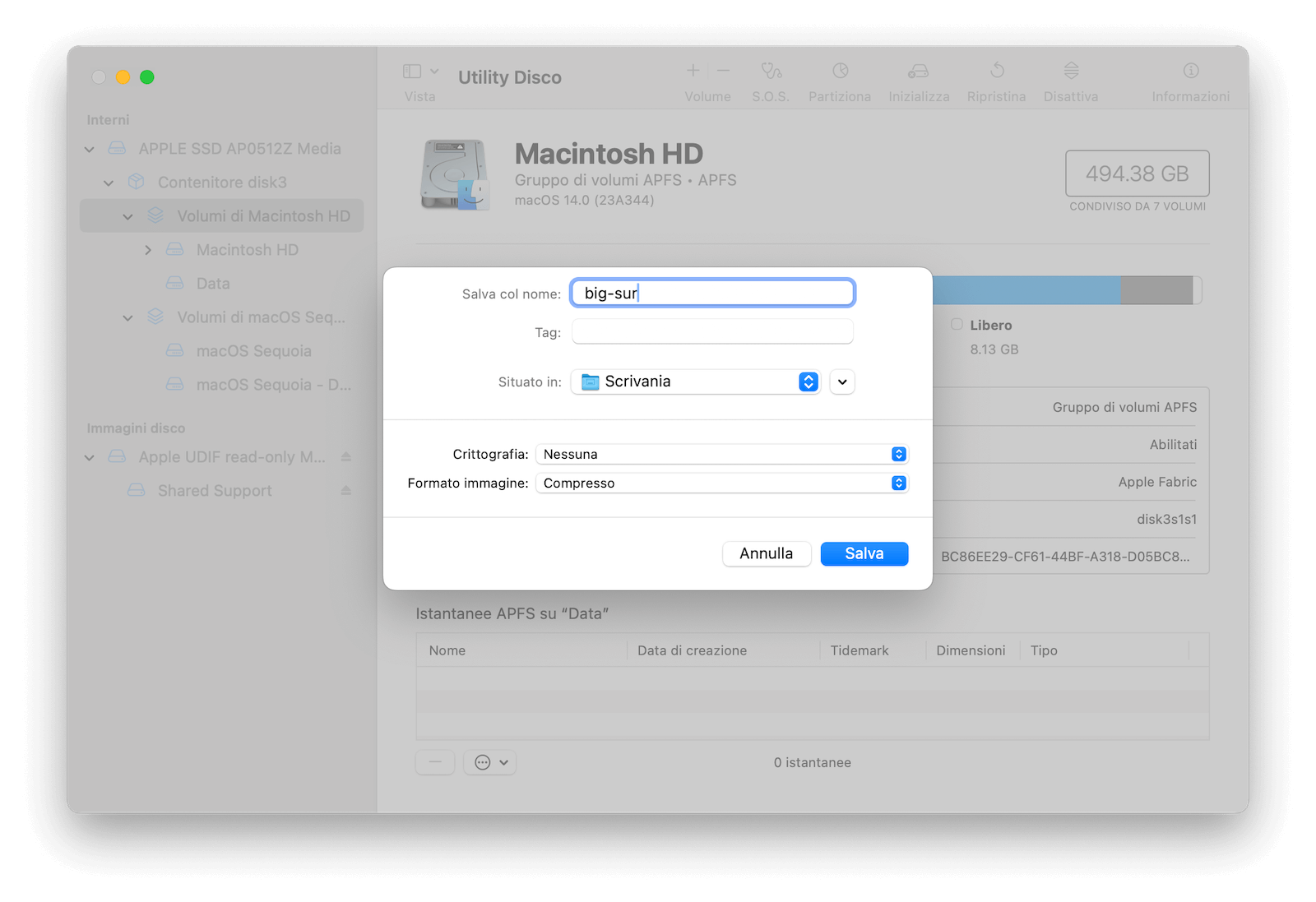Click the snapshot remove minus button
Image resolution: width=1316 pixels, height=902 pixels.
click(435, 762)
